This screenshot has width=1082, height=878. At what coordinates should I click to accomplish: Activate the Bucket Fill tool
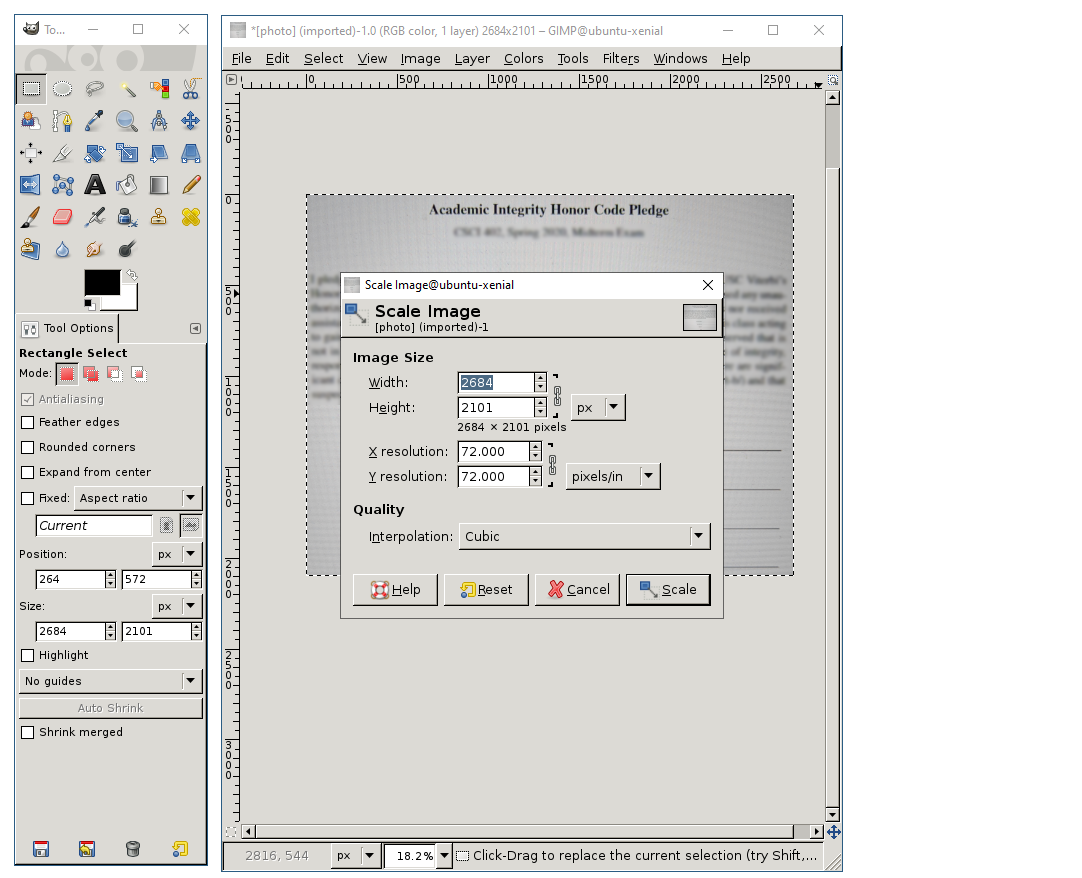(127, 184)
